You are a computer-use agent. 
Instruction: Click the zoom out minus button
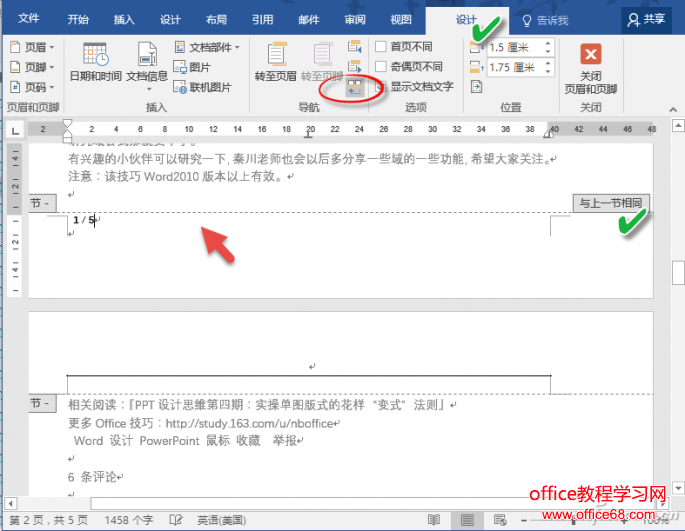coord(524,520)
